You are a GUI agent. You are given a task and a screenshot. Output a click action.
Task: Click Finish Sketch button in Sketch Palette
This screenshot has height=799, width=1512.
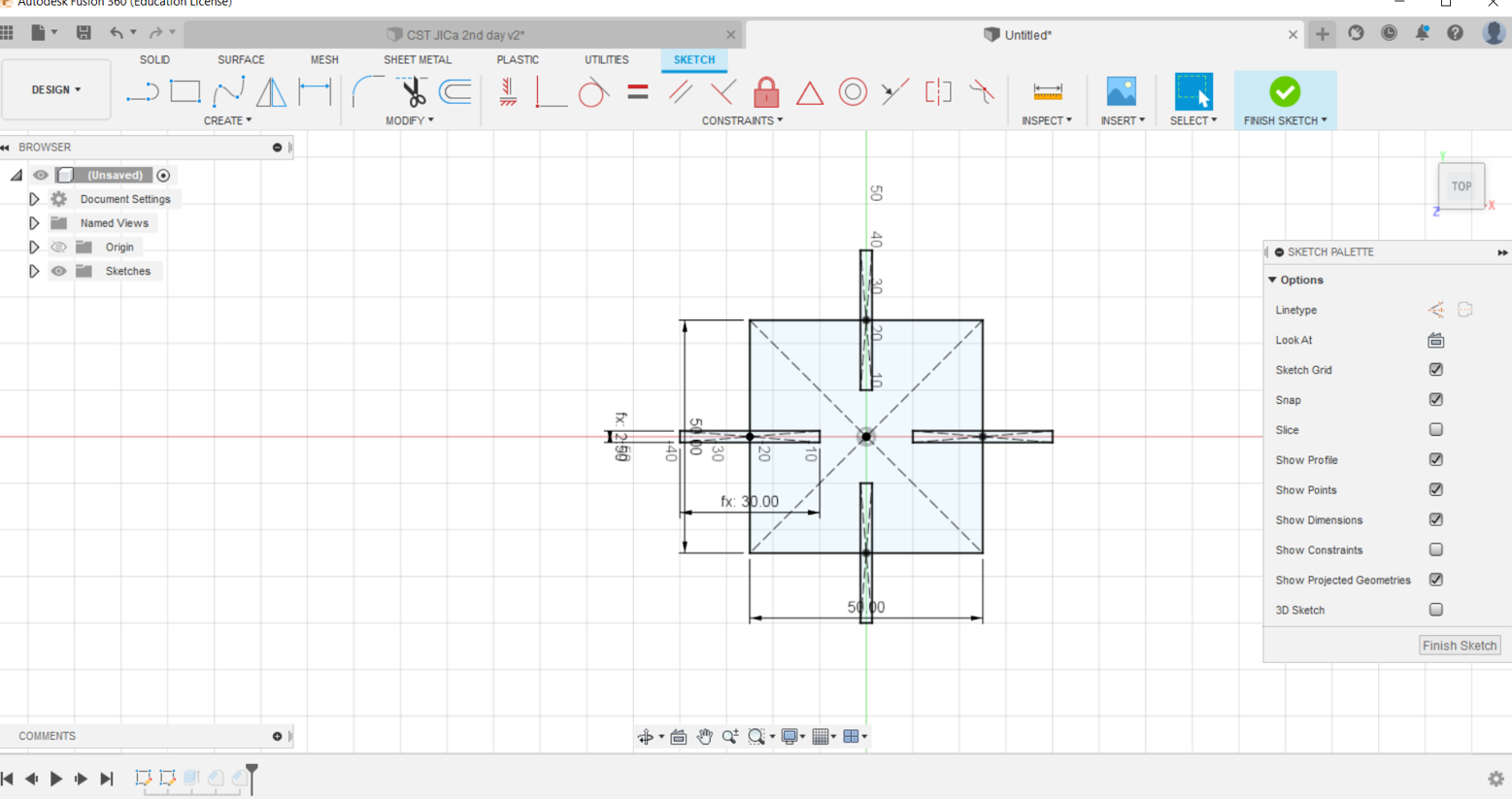click(x=1460, y=646)
